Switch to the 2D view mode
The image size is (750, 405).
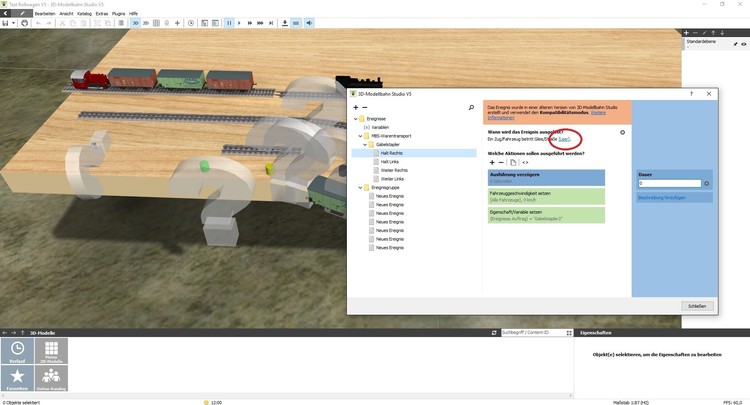145,23
